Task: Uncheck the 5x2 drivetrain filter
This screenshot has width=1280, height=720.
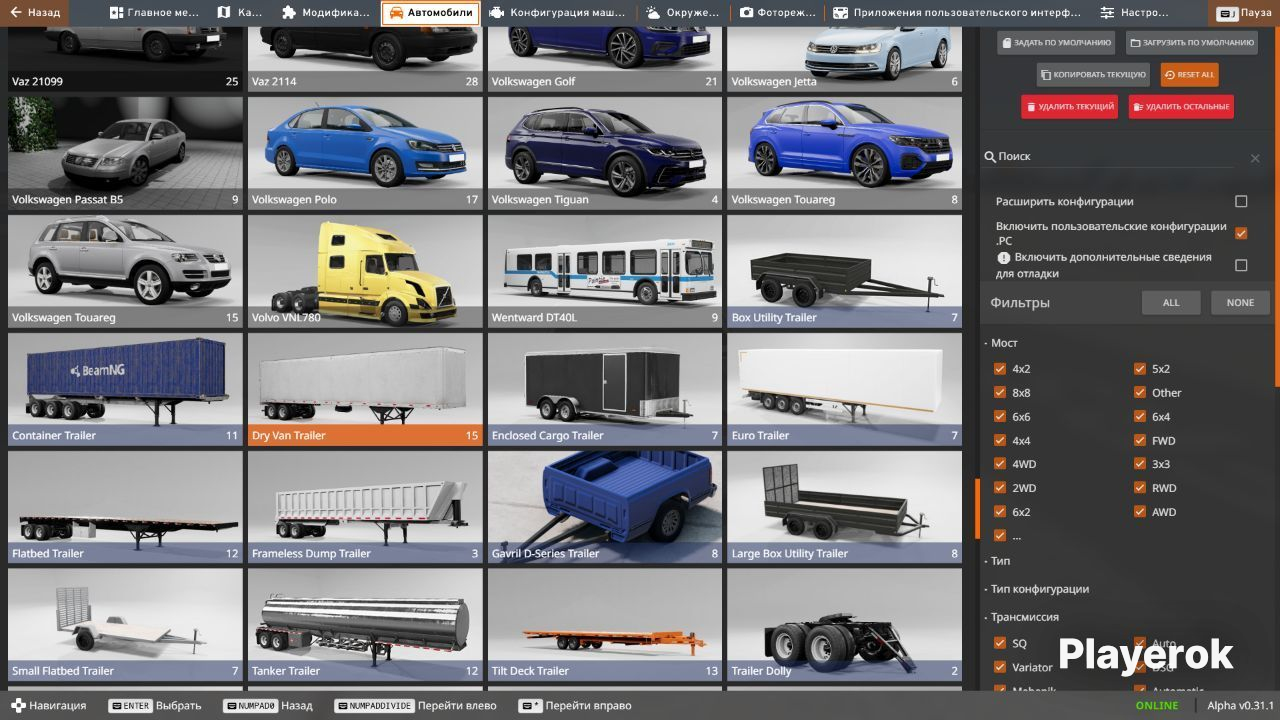Action: pyautogui.click(x=1140, y=369)
